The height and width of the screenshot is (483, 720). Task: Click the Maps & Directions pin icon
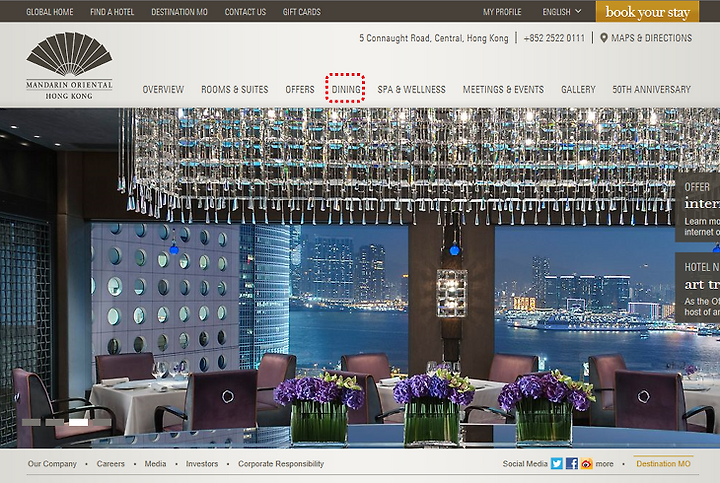pyautogui.click(x=604, y=38)
